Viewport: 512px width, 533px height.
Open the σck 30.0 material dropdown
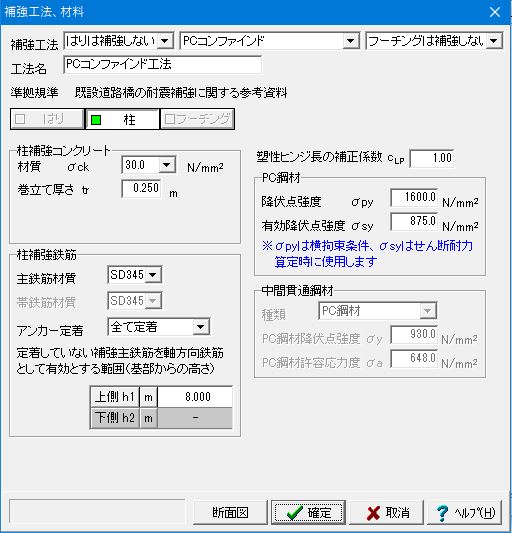coord(166,165)
